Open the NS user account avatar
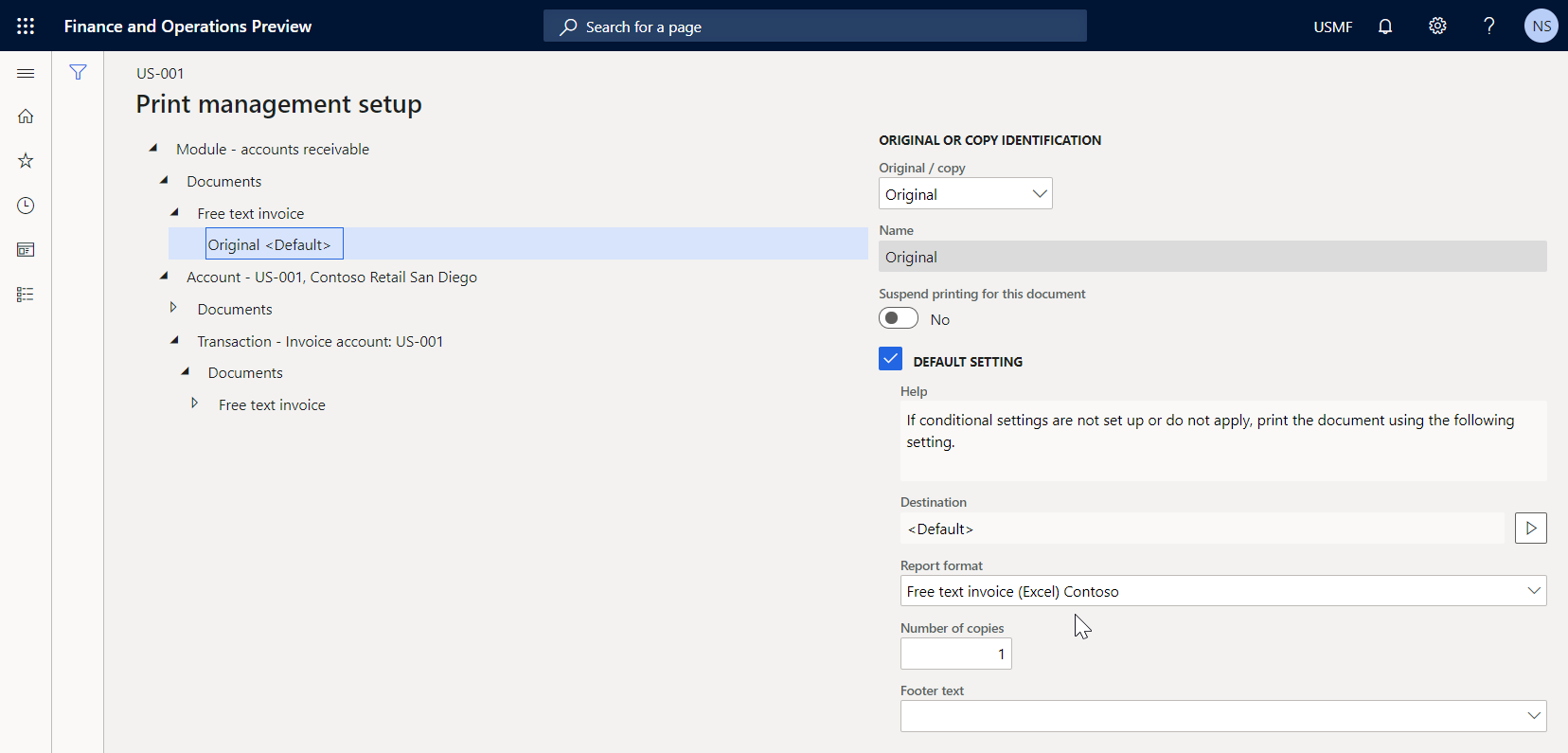This screenshot has height=753, width=1568. (1541, 27)
